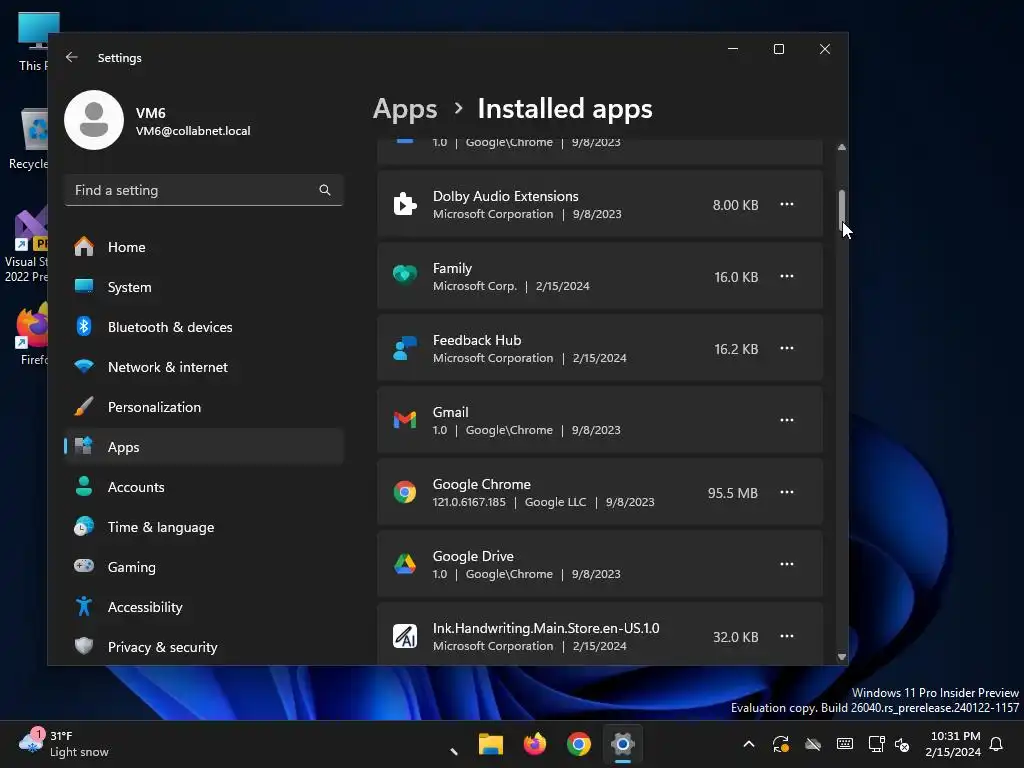Click the Wi-Fi network icon in sidebar
The image size is (1024, 768).
click(x=84, y=366)
